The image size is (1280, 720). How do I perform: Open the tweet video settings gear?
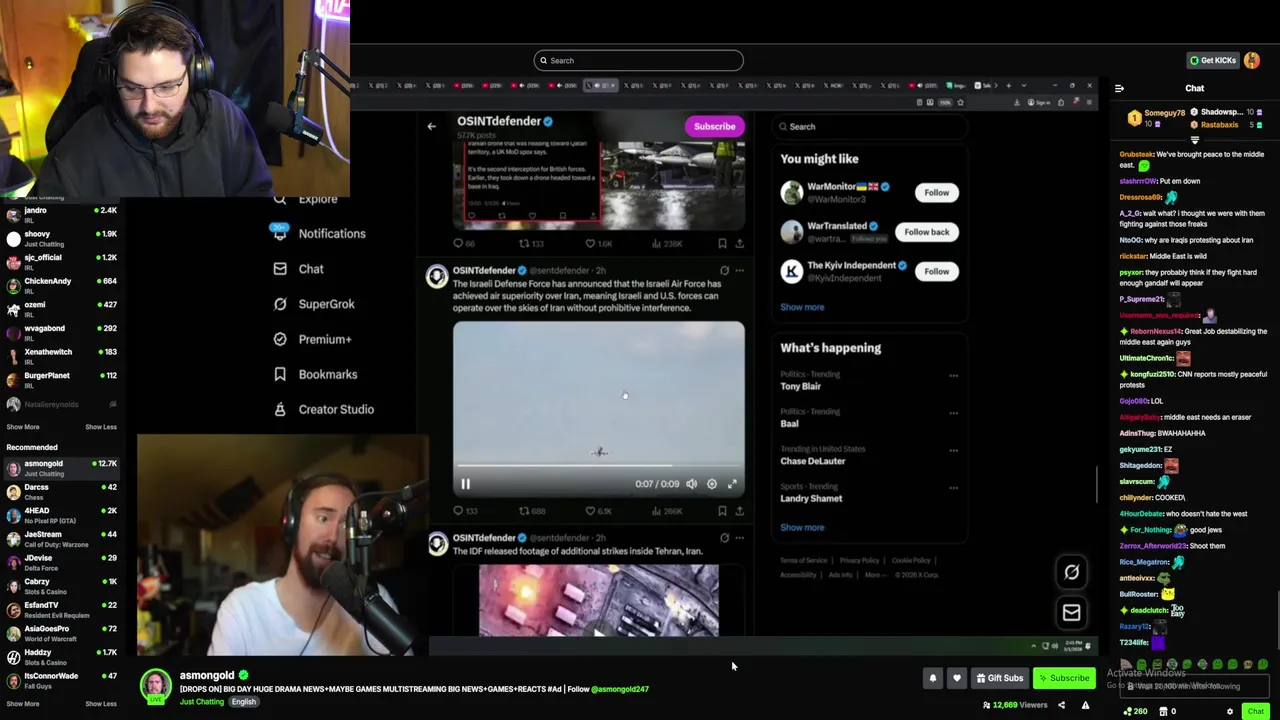pyautogui.click(x=712, y=484)
